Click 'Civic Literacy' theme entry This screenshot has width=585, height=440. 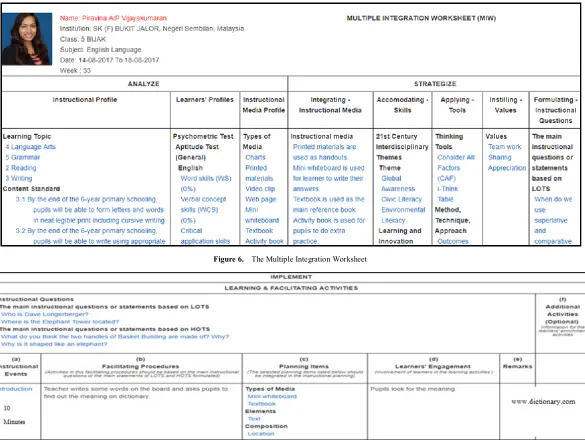click(401, 199)
